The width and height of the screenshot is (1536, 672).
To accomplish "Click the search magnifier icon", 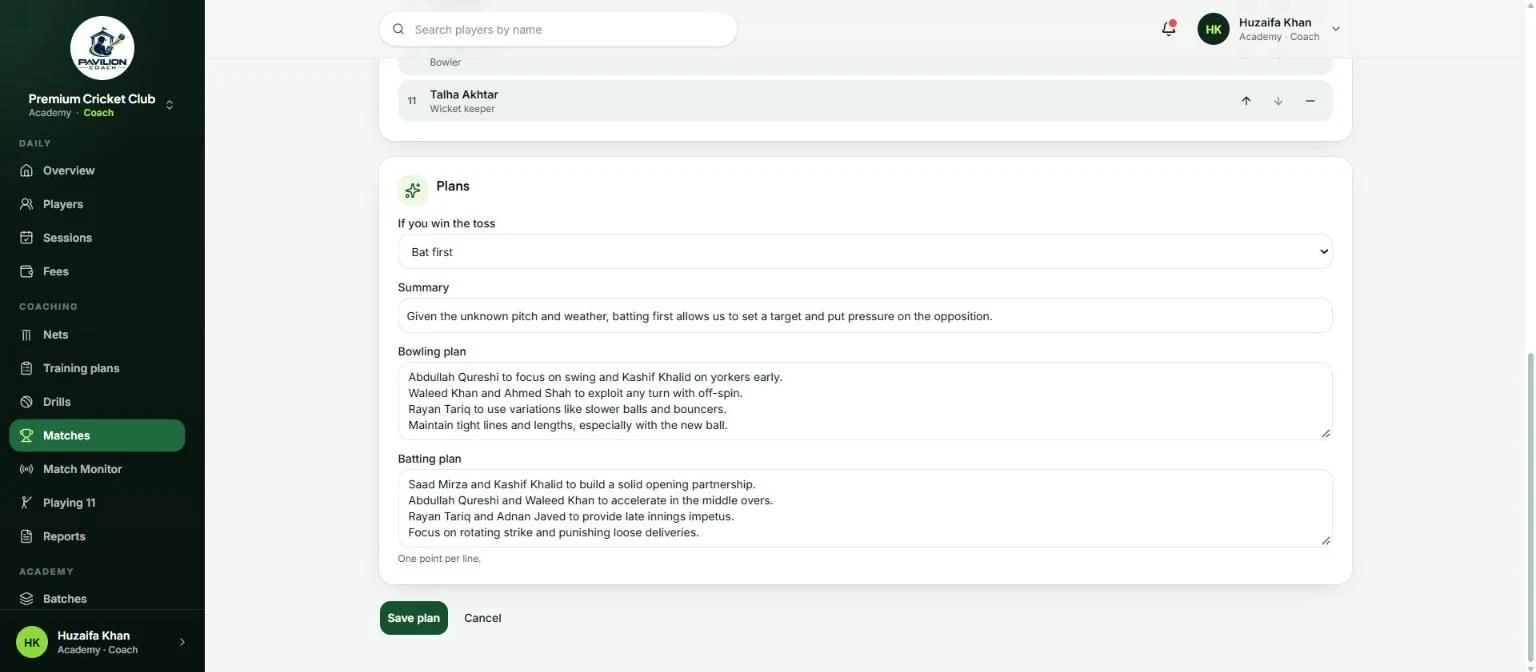I will [398, 29].
